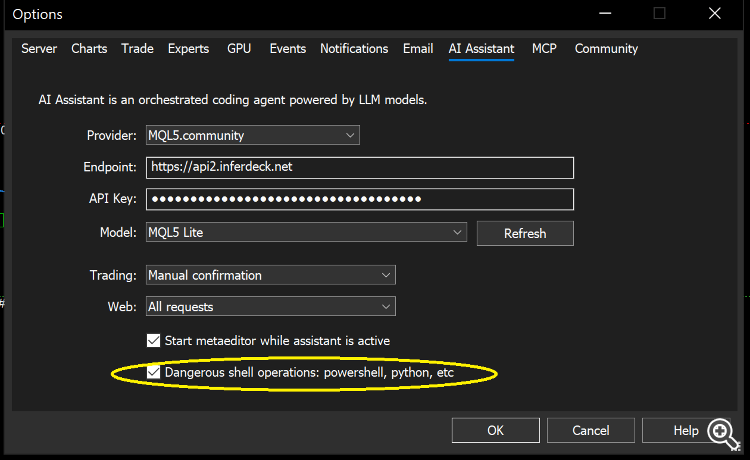
Task: Expand the Provider dropdown
Action: point(253,135)
